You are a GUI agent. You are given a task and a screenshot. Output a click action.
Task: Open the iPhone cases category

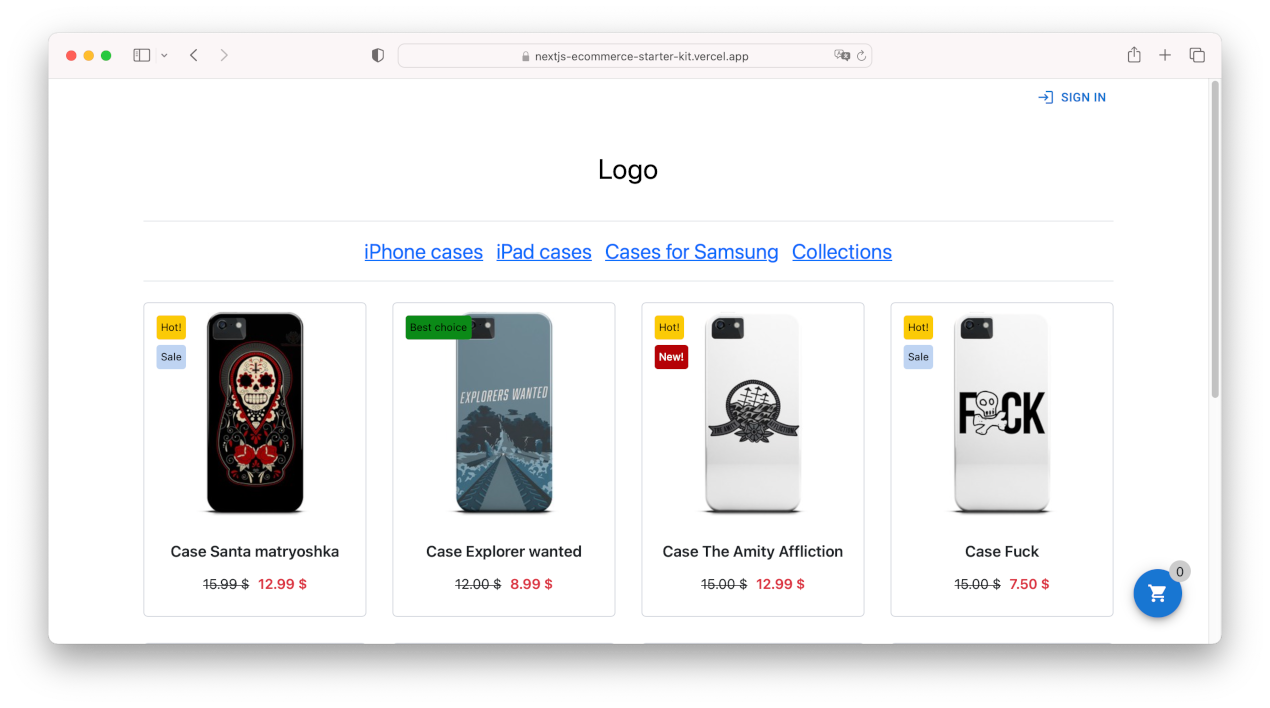tap(423, 251)
